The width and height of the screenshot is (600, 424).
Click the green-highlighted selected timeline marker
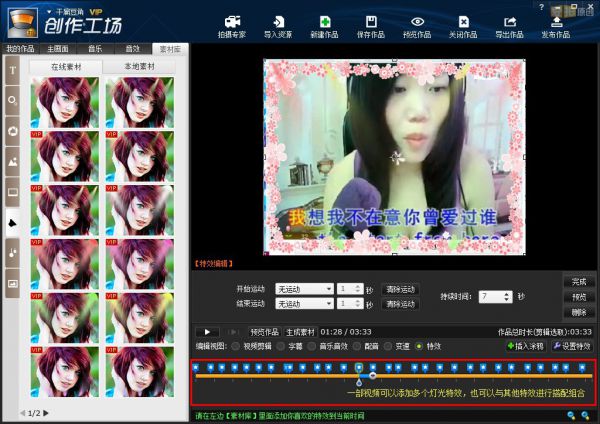click(x=359, y=368)
